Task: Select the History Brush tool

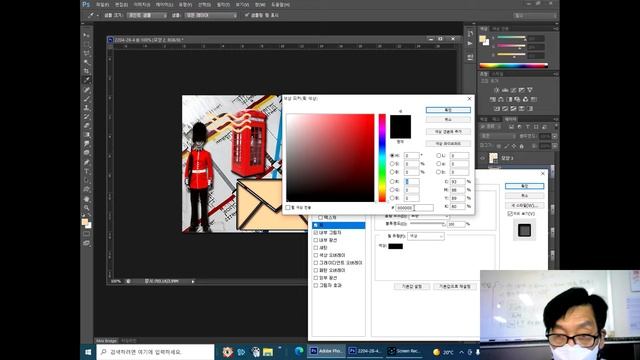Action: (87, 117)
